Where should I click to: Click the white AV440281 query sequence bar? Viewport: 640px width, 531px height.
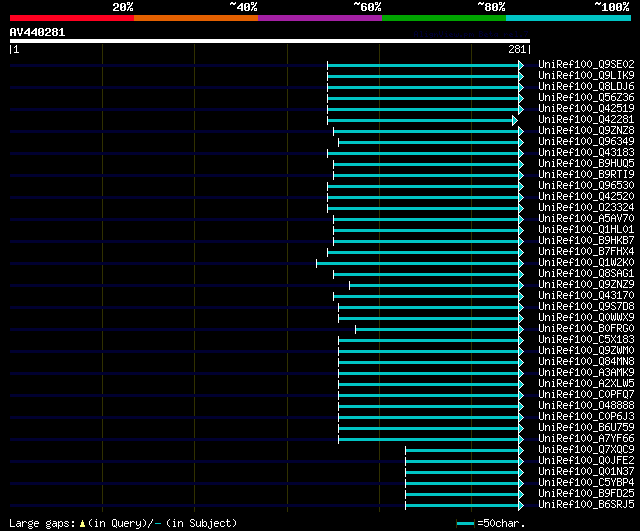coord(270,41)
